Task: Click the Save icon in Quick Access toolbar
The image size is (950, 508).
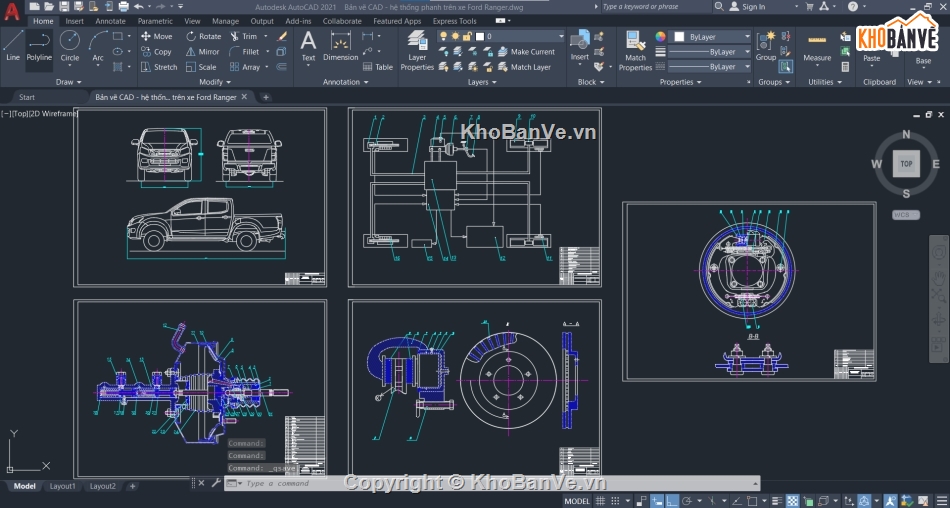Action: click(64, 7)
